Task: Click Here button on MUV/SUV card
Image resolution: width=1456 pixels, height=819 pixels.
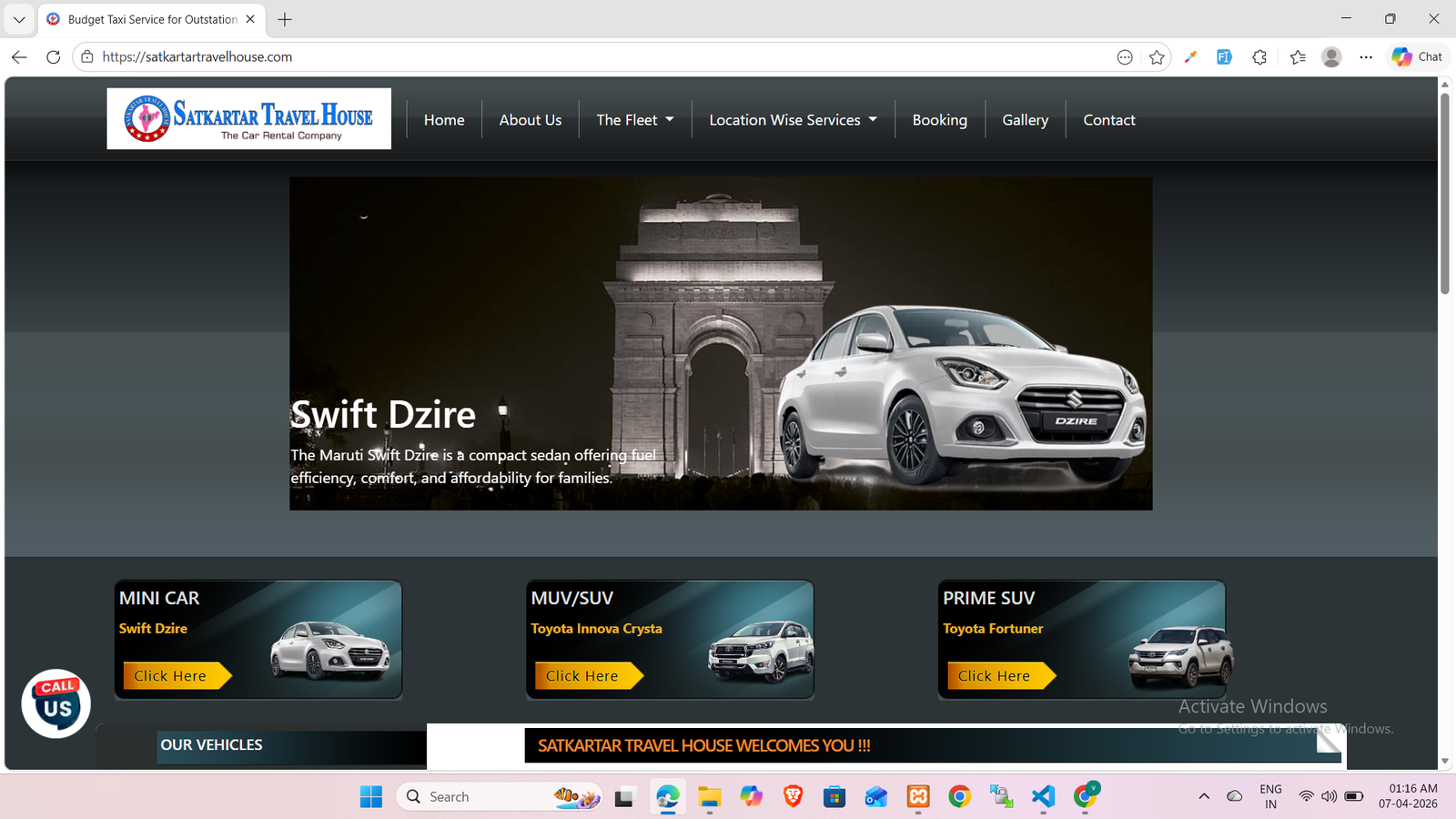Action: pos(589,675)
